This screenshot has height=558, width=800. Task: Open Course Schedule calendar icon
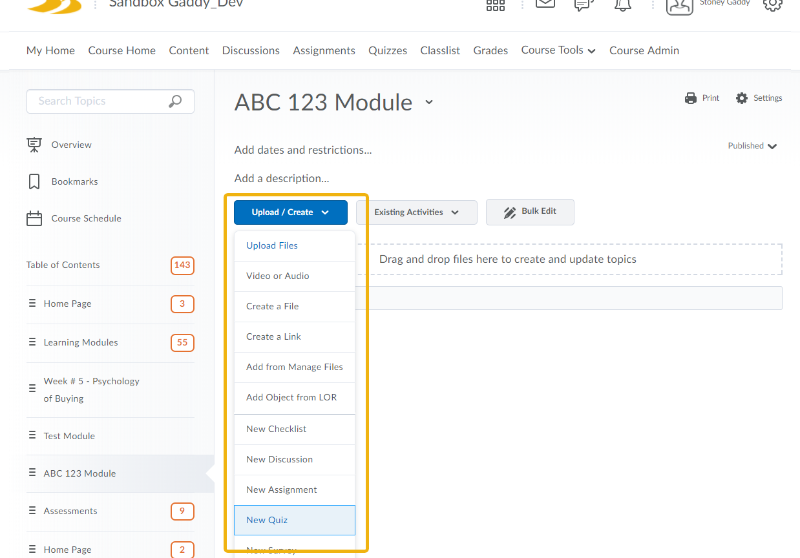tap(34, 218)
